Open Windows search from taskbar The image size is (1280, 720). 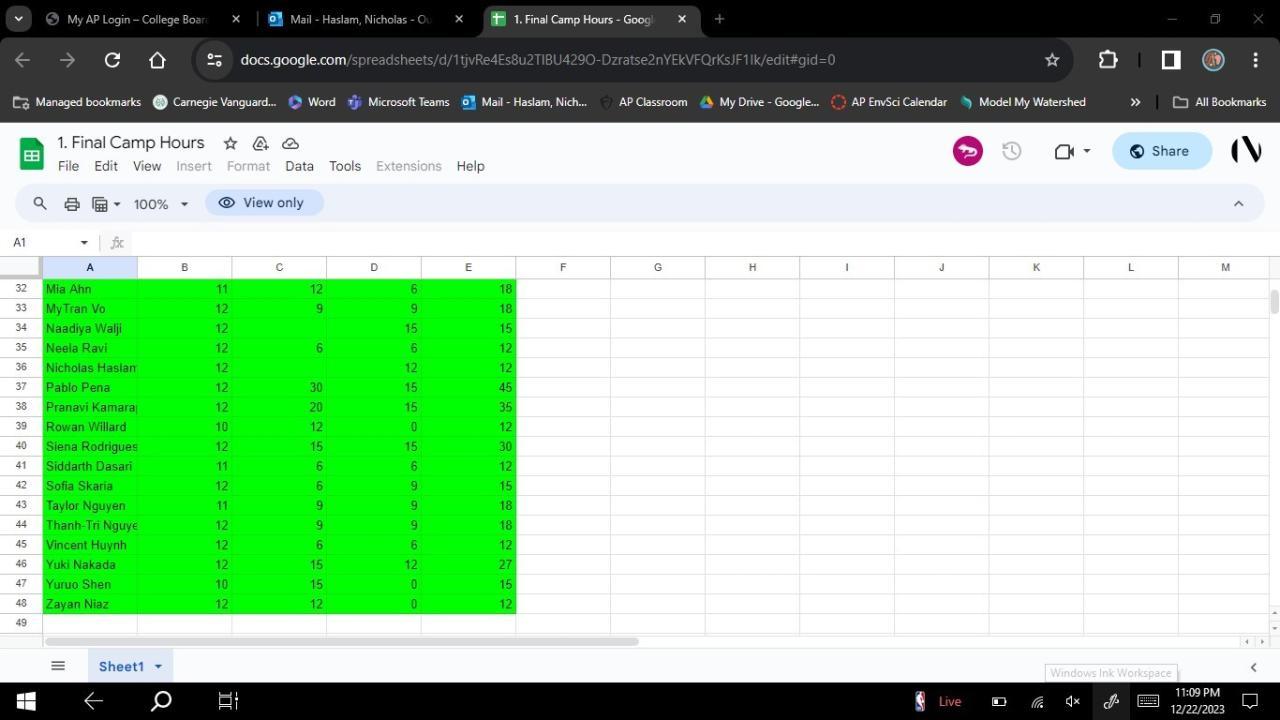[x=160, y=701]
